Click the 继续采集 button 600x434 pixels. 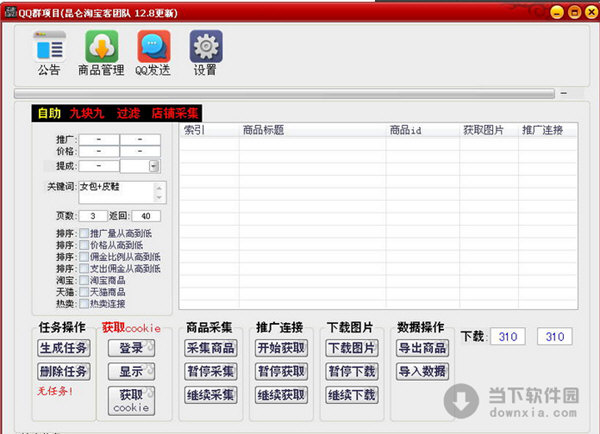[x=211, y=395]
